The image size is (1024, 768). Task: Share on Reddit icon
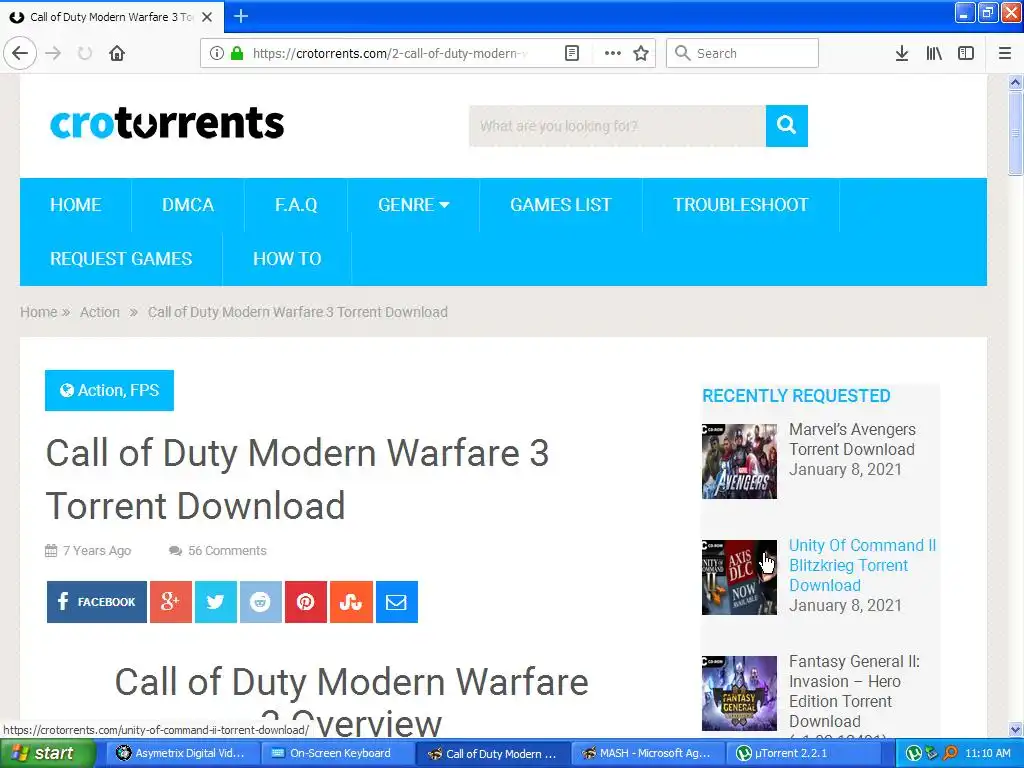click(261, 601)
